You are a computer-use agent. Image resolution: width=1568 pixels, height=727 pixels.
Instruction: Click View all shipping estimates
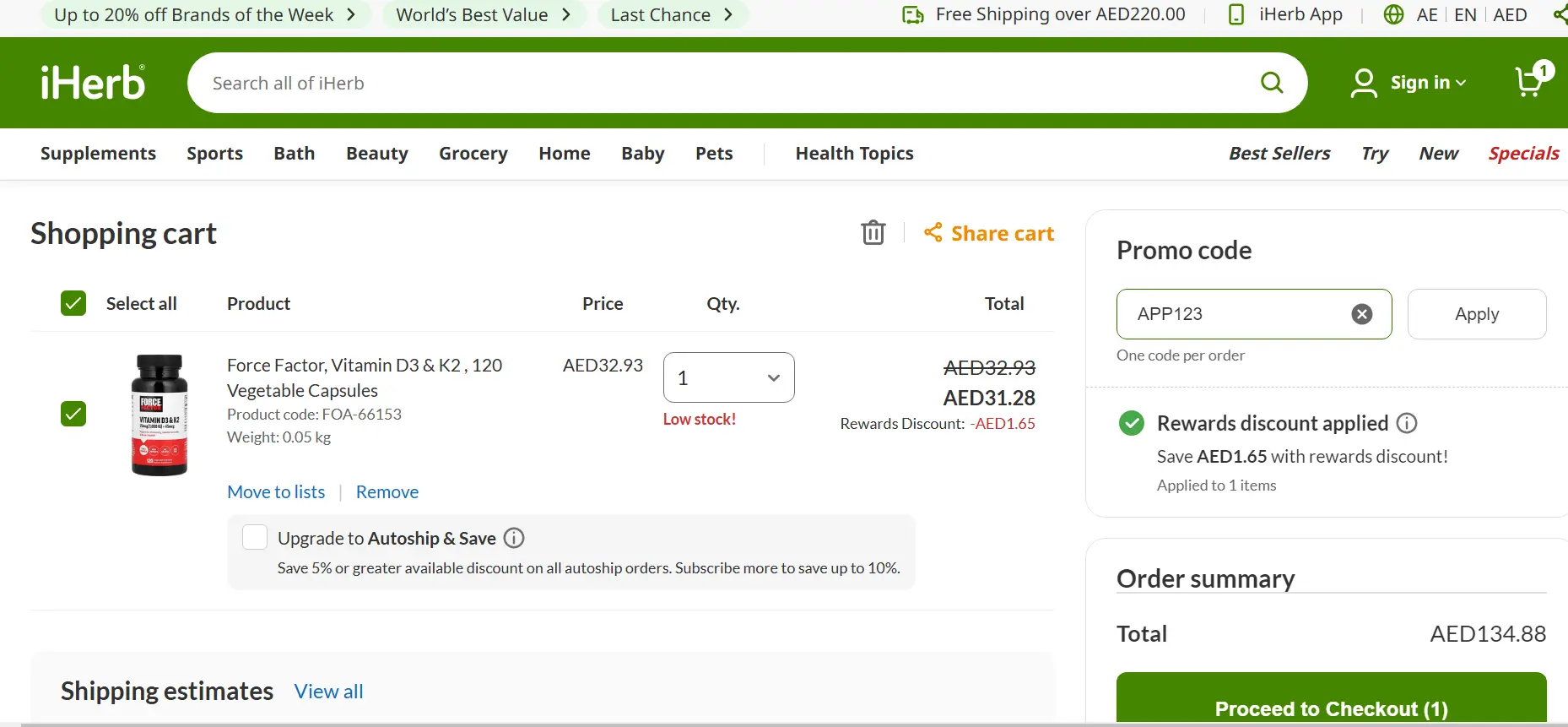pos(328,692)
